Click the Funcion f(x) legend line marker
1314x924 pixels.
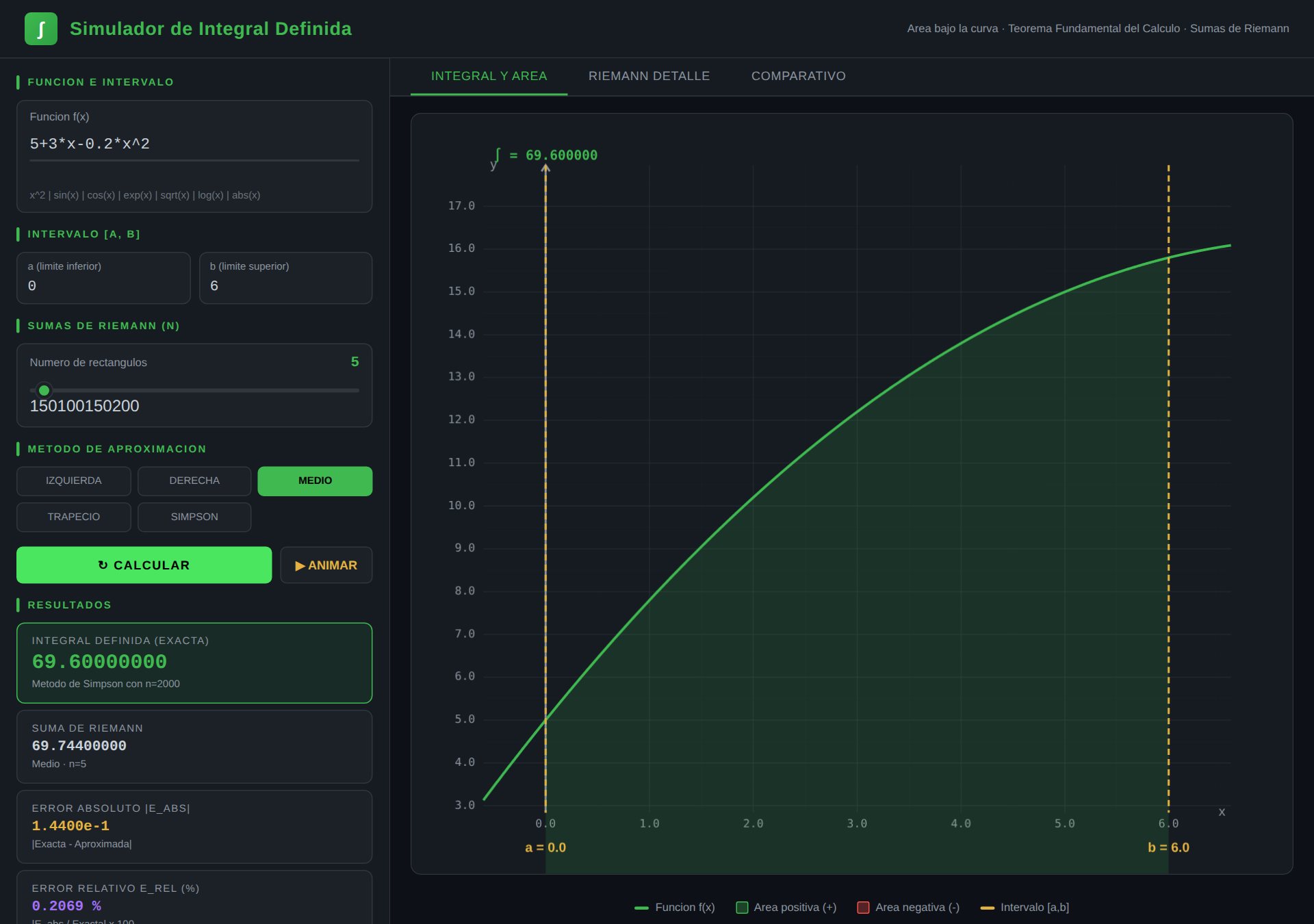click(641, 908)
